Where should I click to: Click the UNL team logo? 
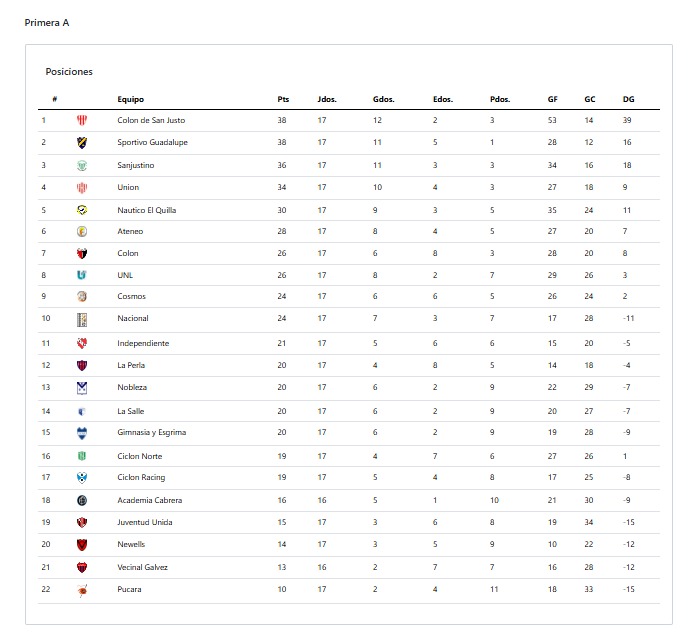(82, 275)
